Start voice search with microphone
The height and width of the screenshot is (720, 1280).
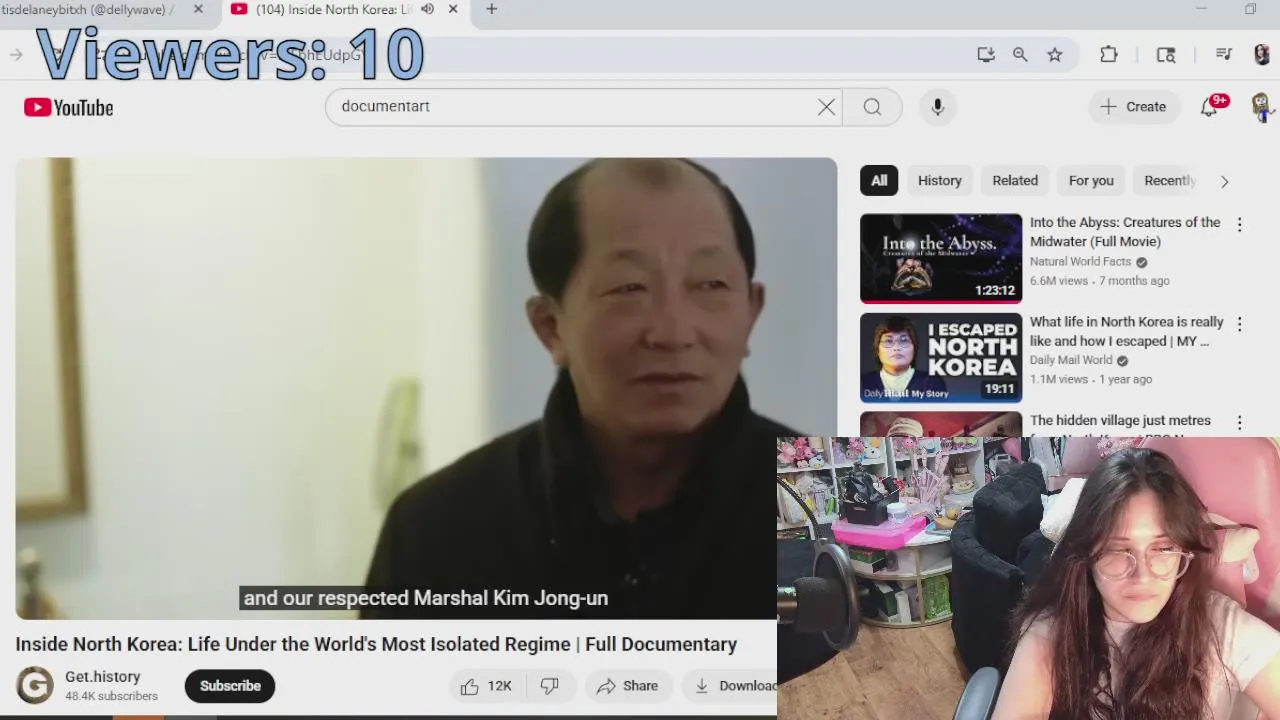tap(938, 107)
